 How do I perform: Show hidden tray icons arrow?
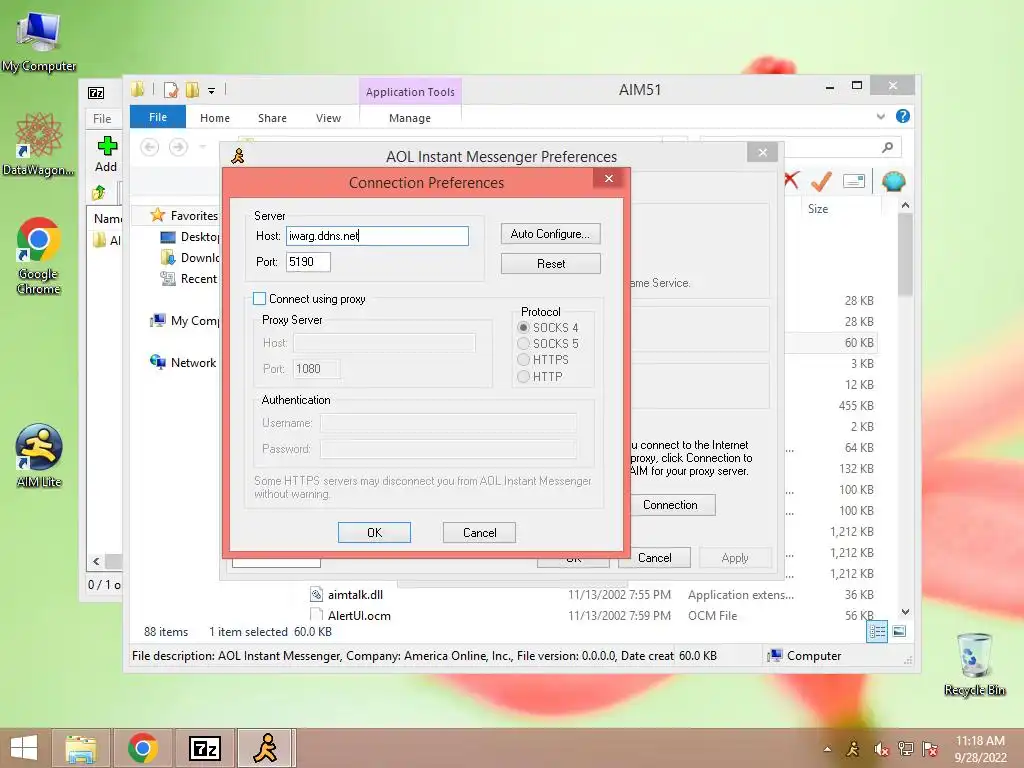pyautogui.click(x=827, y=749)
